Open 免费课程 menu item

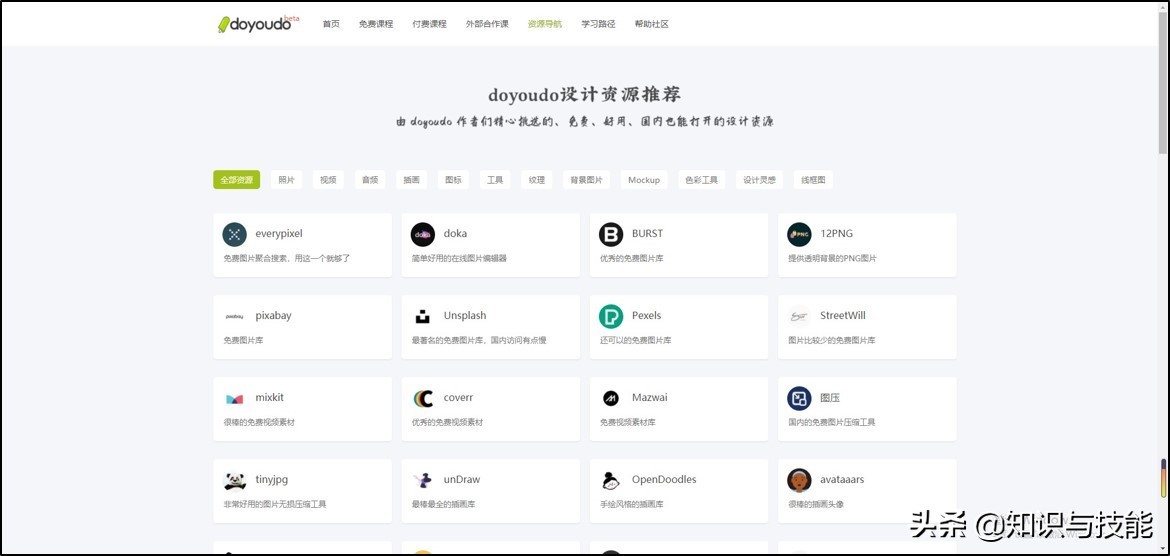tap(376, 24)
